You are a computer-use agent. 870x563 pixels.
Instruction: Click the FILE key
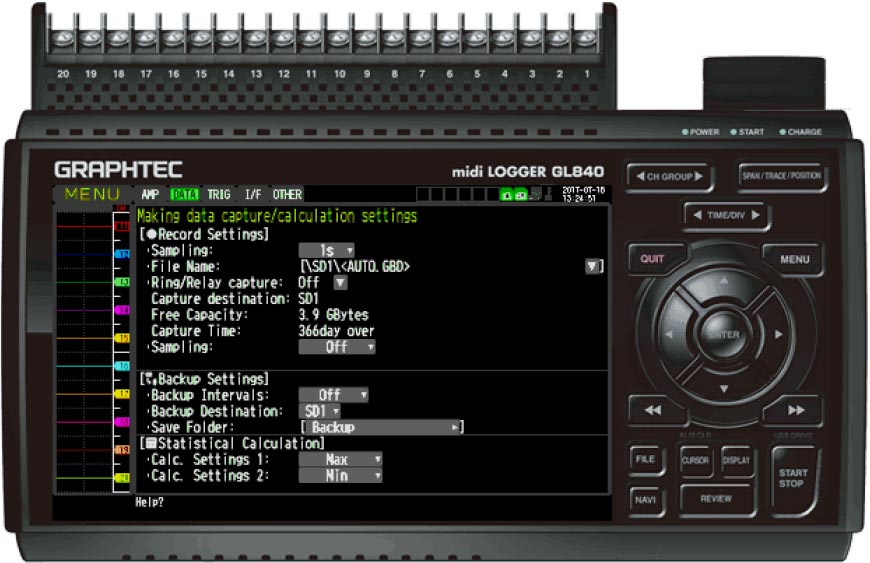click(x=645, y=459)
